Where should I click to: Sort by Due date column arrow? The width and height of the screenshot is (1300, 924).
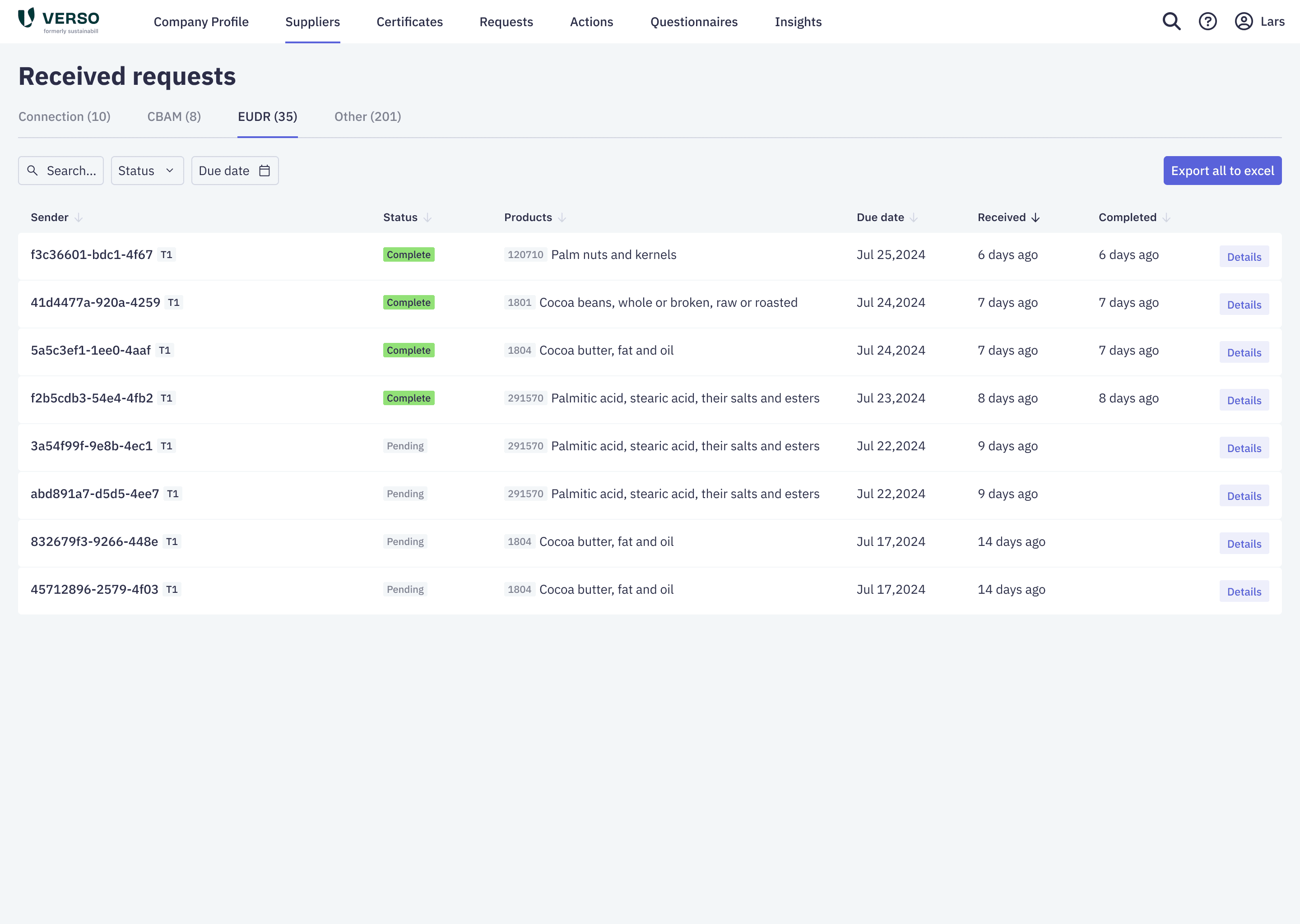click(x=914, y=217)
